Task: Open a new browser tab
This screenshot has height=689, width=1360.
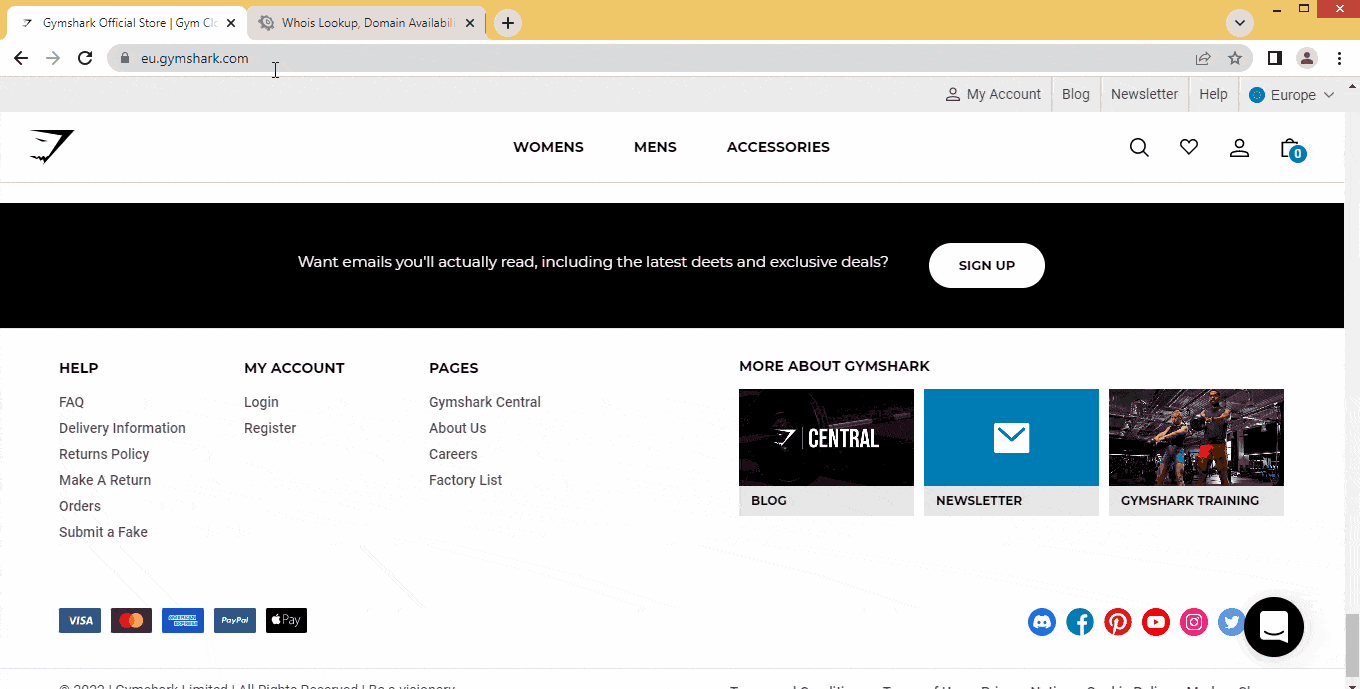Action: pos(508,22)
